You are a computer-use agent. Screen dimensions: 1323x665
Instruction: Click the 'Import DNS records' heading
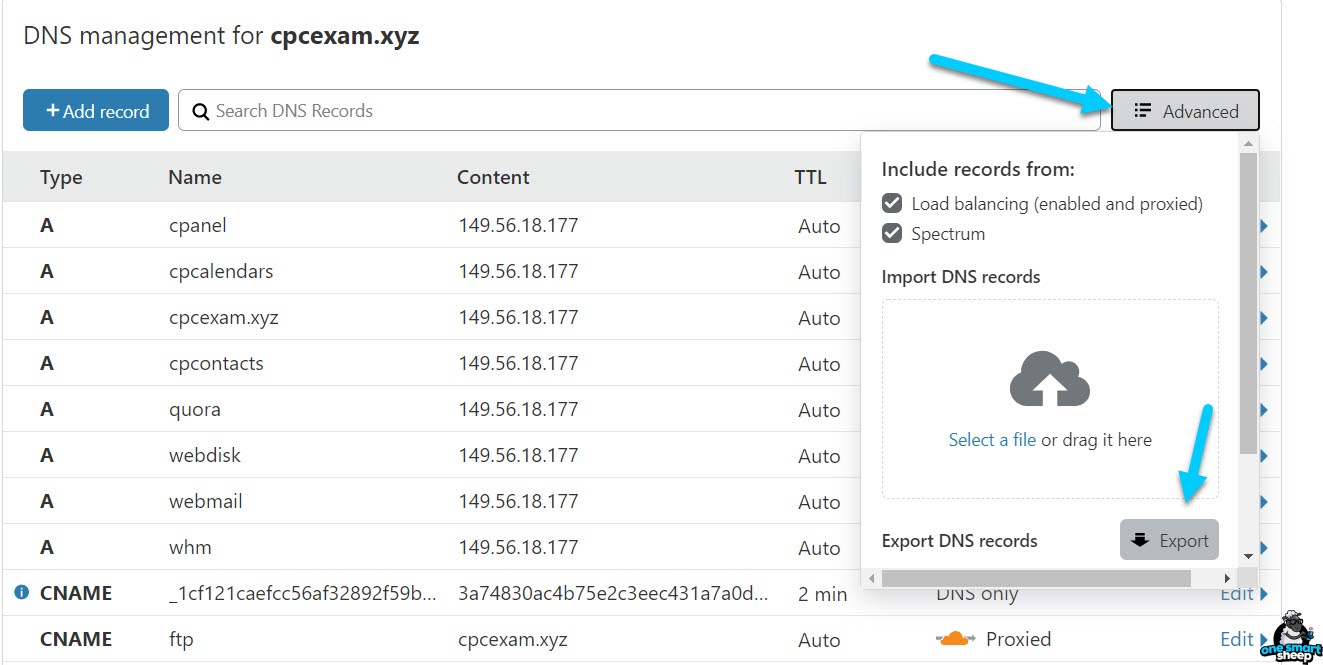tap(961, 277)
